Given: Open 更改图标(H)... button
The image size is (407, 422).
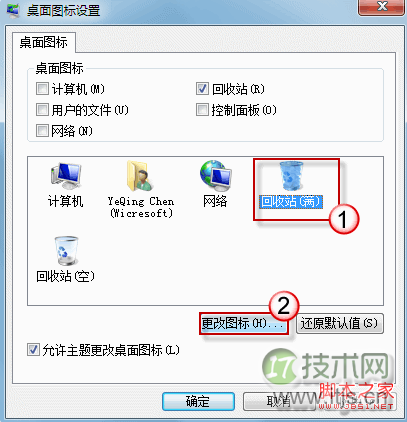Looking at the screenshot, I should (x=244, y=323).
